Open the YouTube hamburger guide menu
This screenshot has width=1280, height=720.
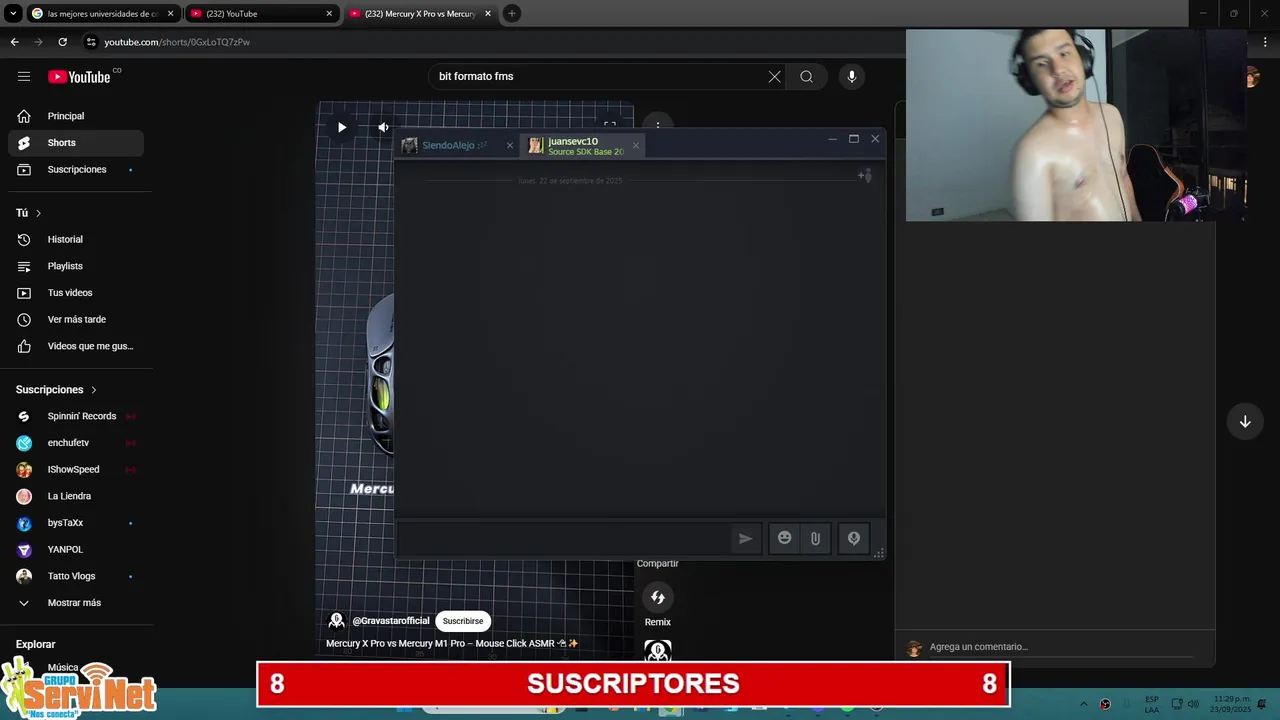click(24, 76)
